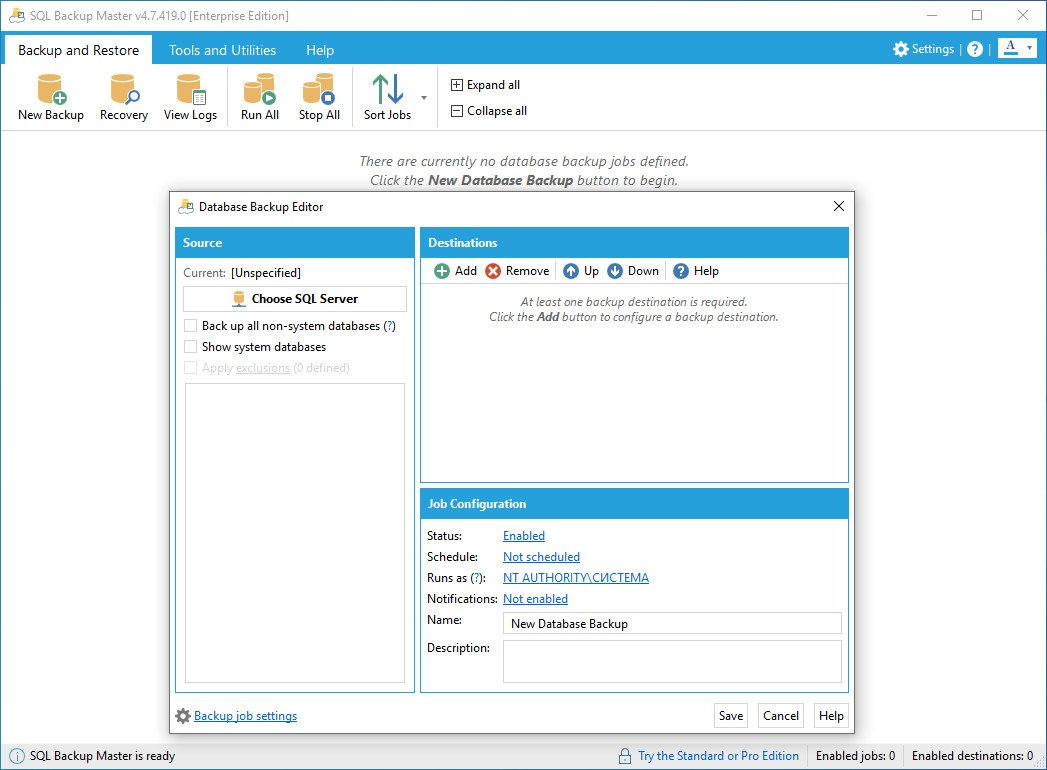1047x770 pixels.
Task: Click the lock icon in the status bar
Action: pyautogui.click(x=624, y=756)
